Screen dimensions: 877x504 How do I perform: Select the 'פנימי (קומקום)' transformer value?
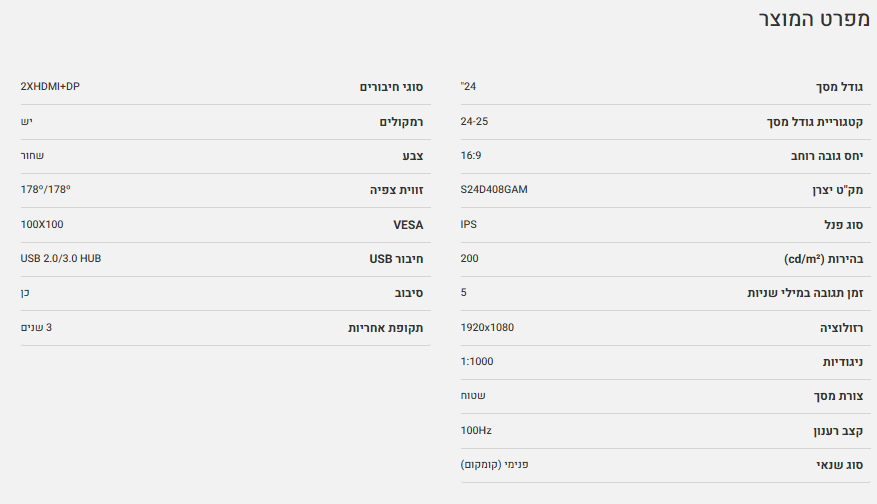click(x=494, y=465)
